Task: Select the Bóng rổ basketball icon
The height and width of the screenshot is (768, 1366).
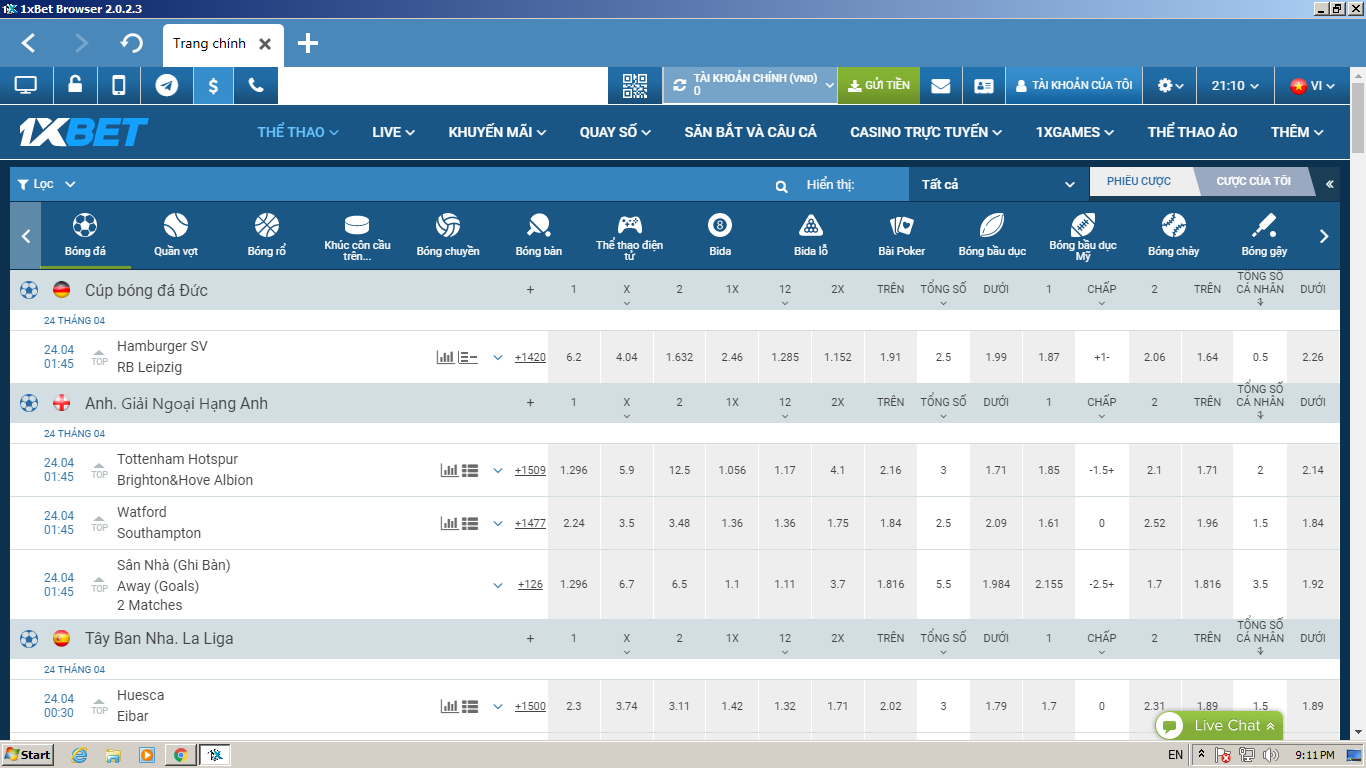Action: (267, 235)
